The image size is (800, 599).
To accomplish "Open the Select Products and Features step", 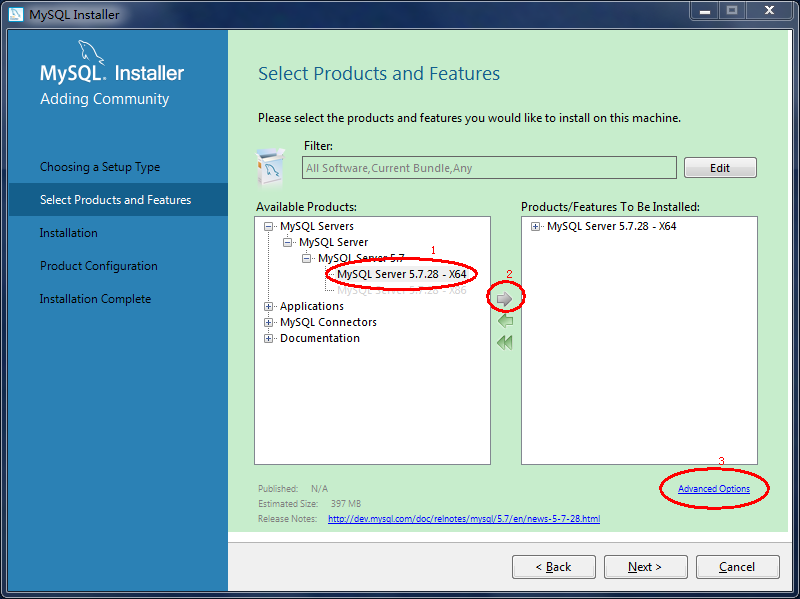I will coord(118,199).
